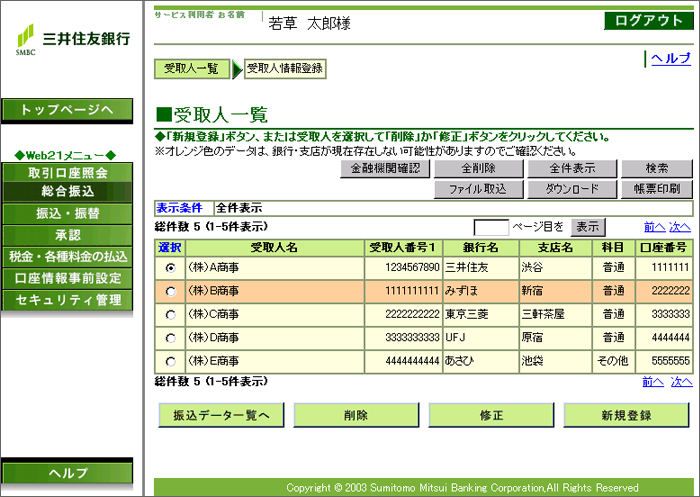Click the lower 前へ link below table

coord(653,382)
